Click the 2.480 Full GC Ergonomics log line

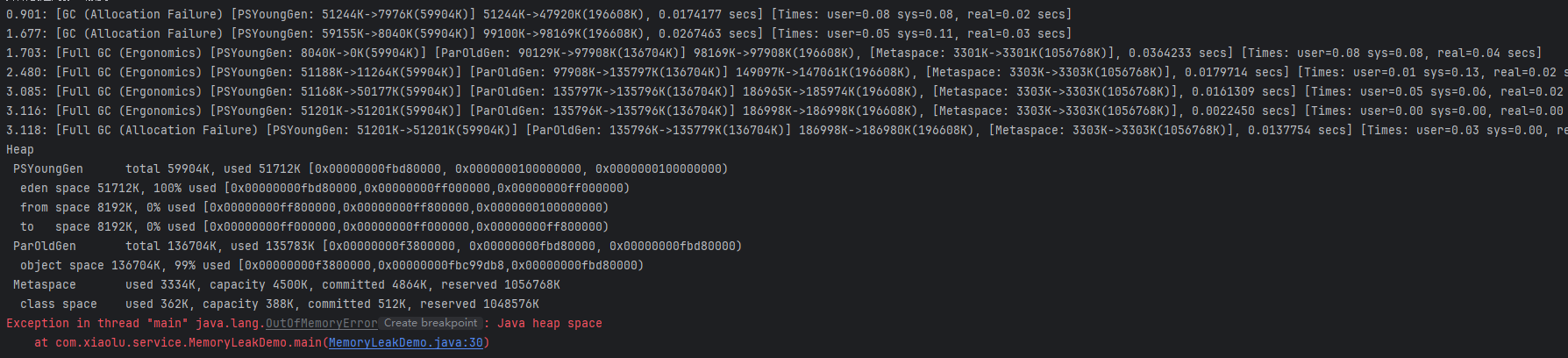pyautogui.click(x=787, y=73)
